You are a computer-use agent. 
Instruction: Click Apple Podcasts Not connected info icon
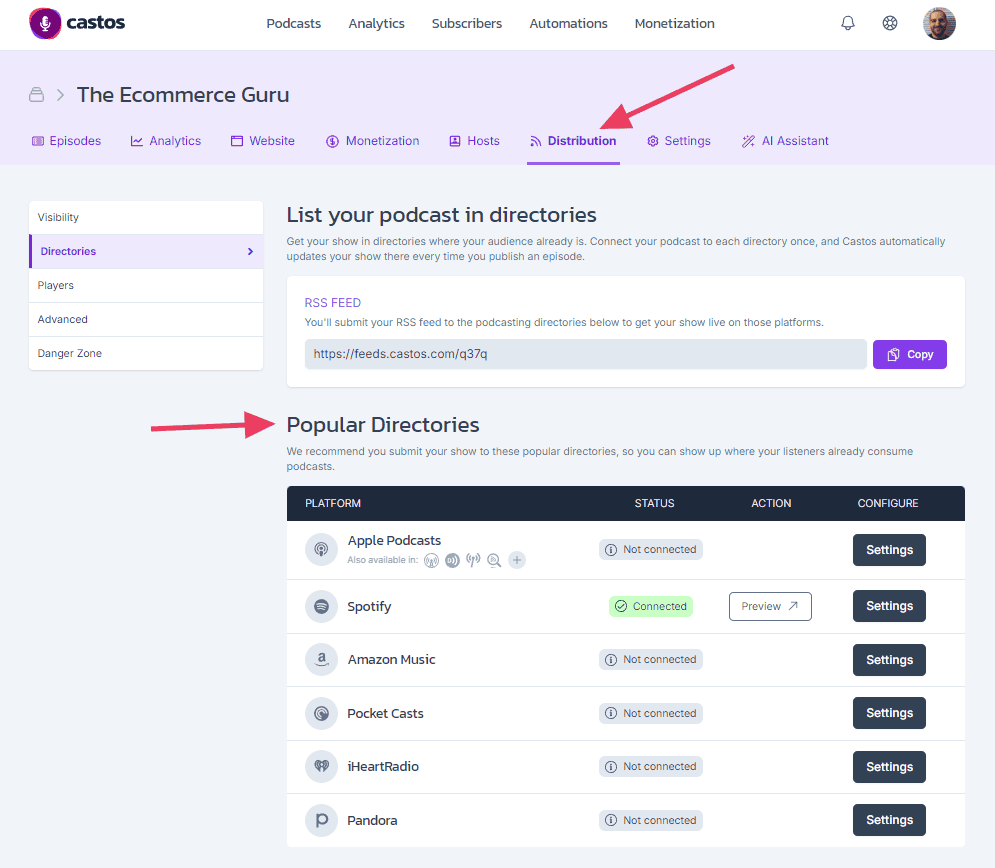pyautogui.click(x=611, y=550)
